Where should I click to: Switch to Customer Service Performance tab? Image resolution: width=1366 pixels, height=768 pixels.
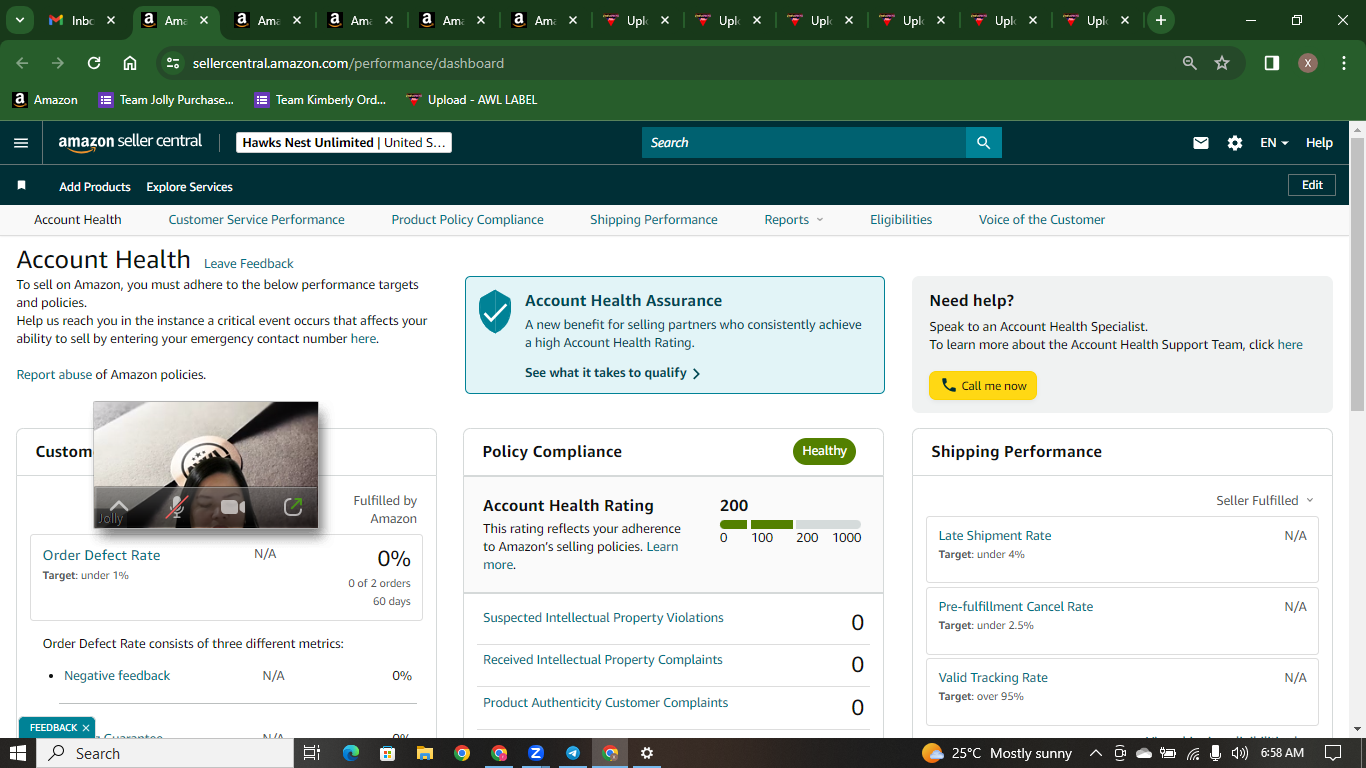coord(256,220)
